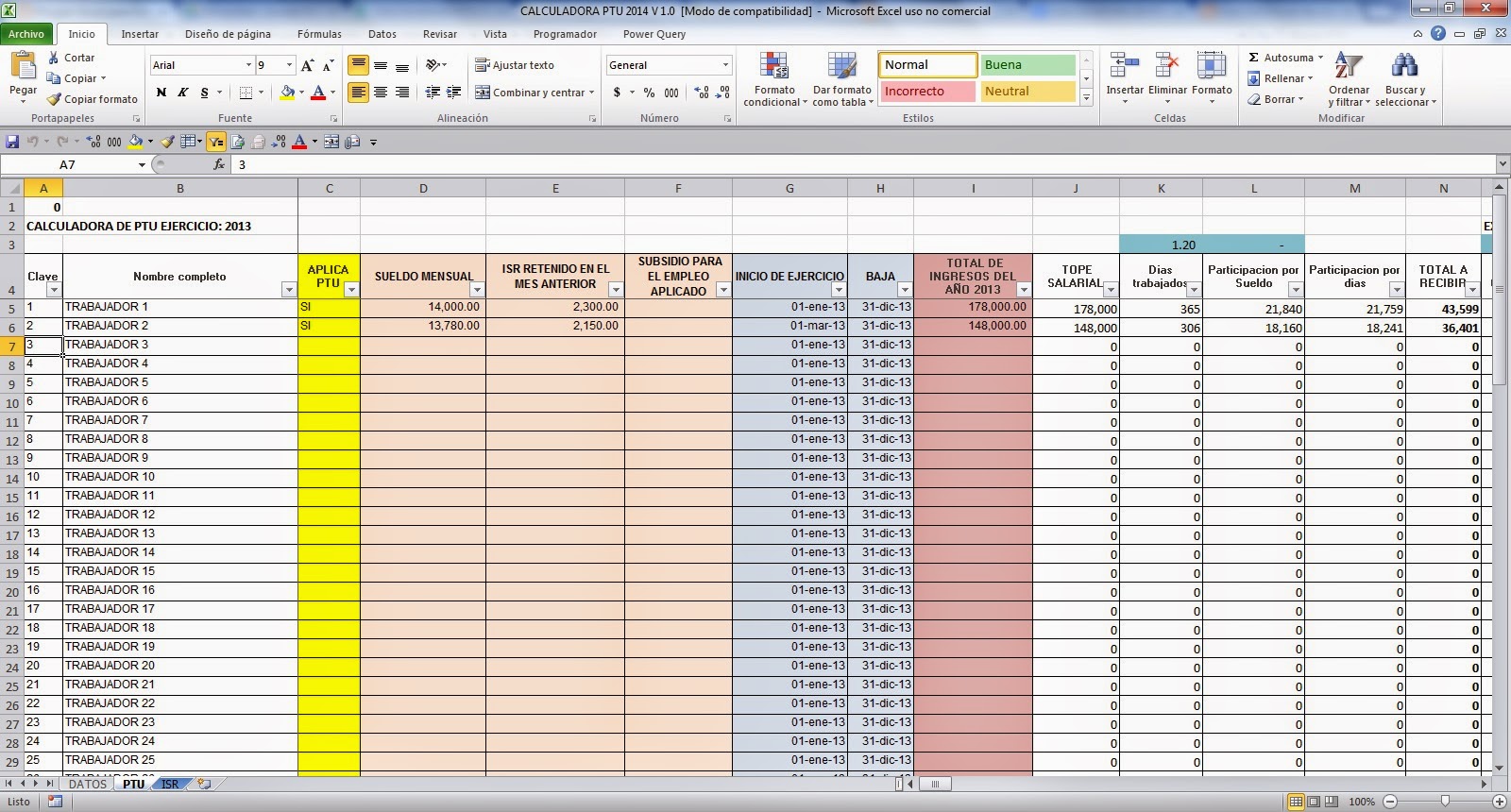Switch to the ISR sheet tab
This screenshot has width=1511, height=812.
point(170,784)
